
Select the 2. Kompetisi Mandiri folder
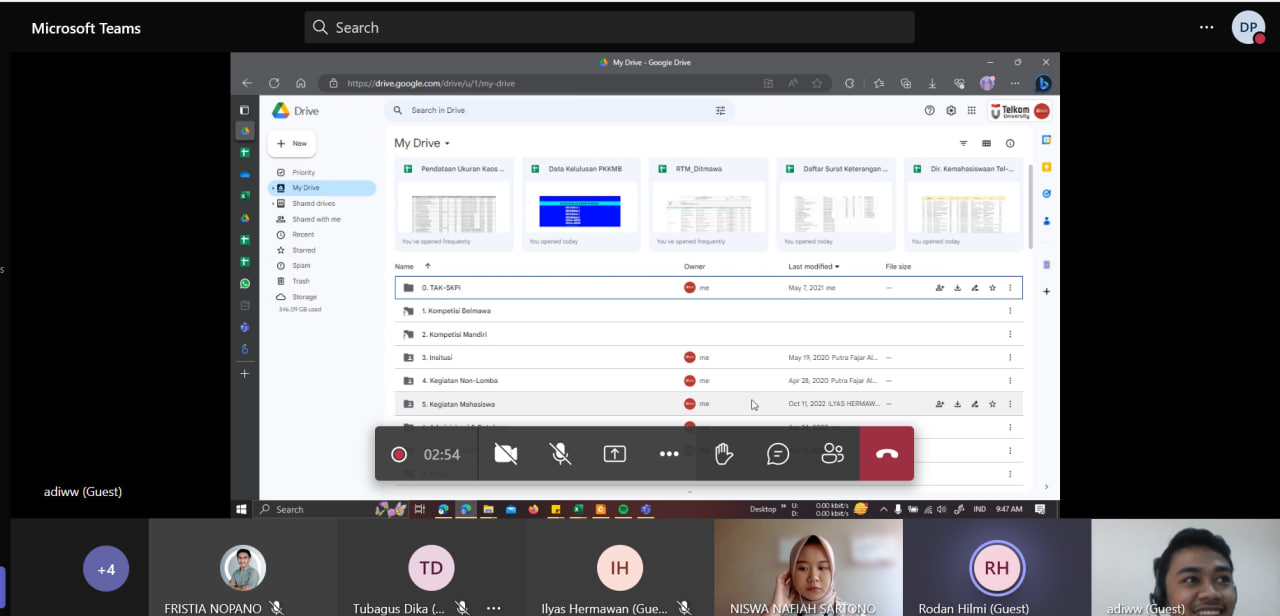pyautogui.click(x=709, y=334)
